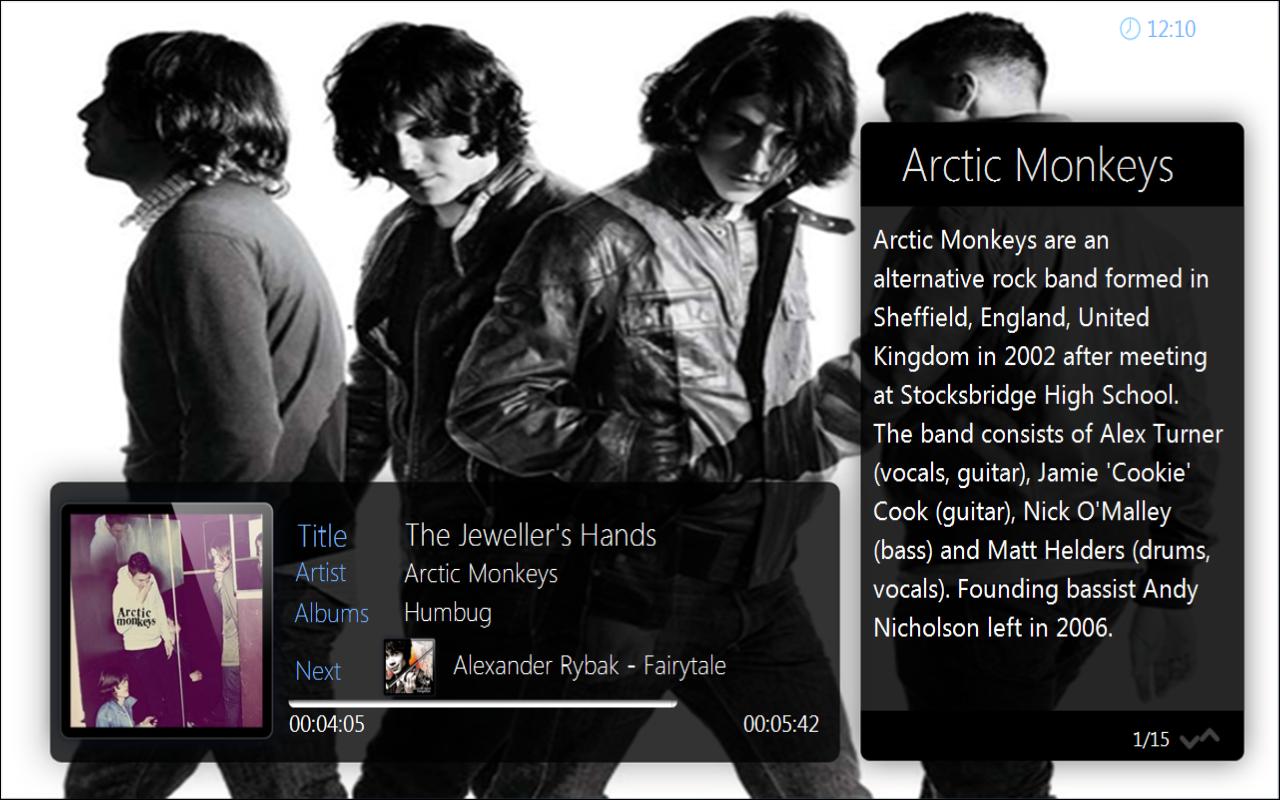
Task: Click the clock icon beside 12:10
Action: [1129, 28]
